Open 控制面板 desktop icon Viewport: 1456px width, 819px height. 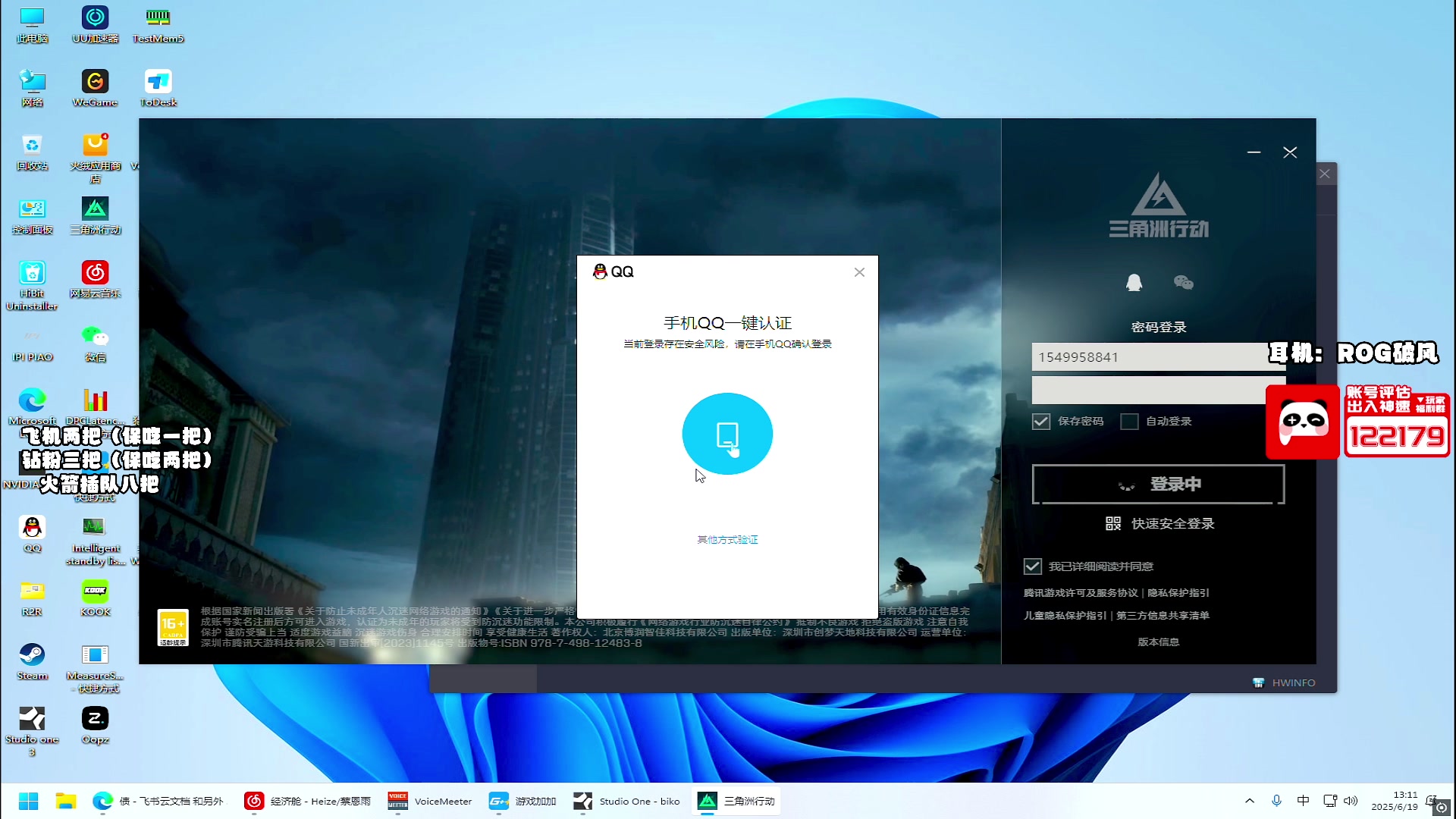click(x=32, y=216)
